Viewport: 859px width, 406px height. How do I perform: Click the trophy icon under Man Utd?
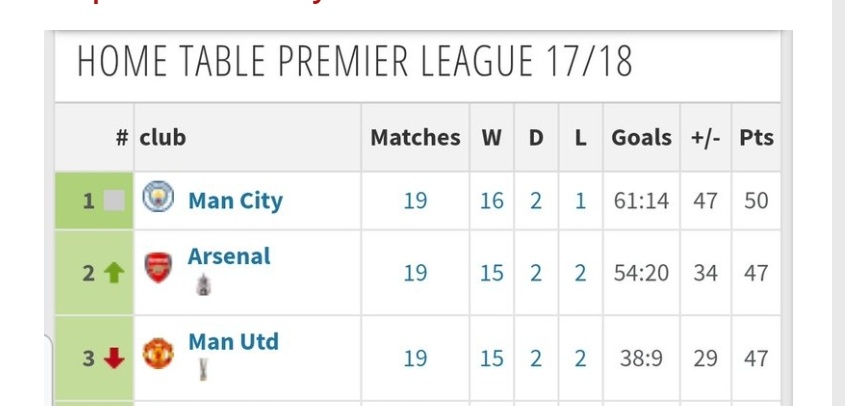(x=203, y=370)
